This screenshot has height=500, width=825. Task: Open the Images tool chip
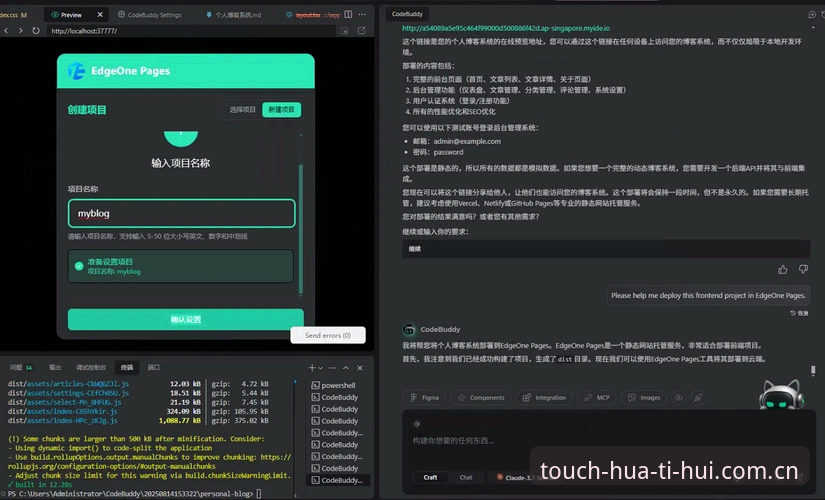tap(644, 397)
